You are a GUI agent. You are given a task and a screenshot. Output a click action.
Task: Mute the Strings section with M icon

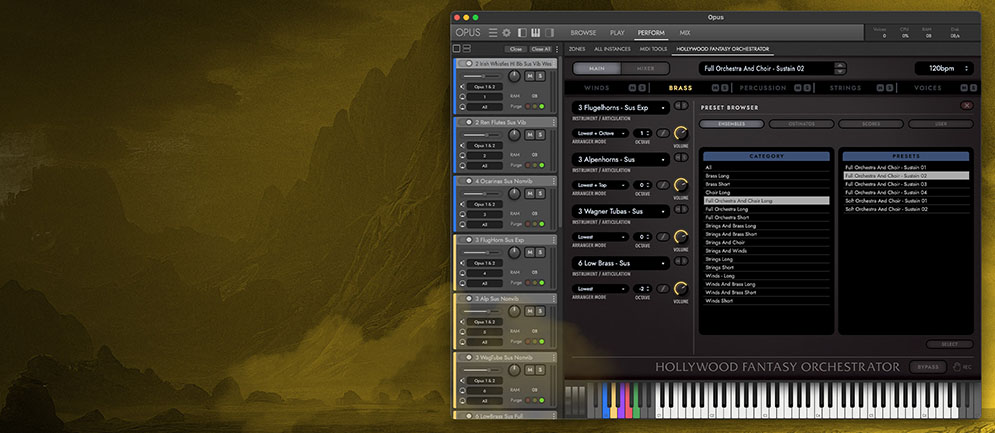881,88
